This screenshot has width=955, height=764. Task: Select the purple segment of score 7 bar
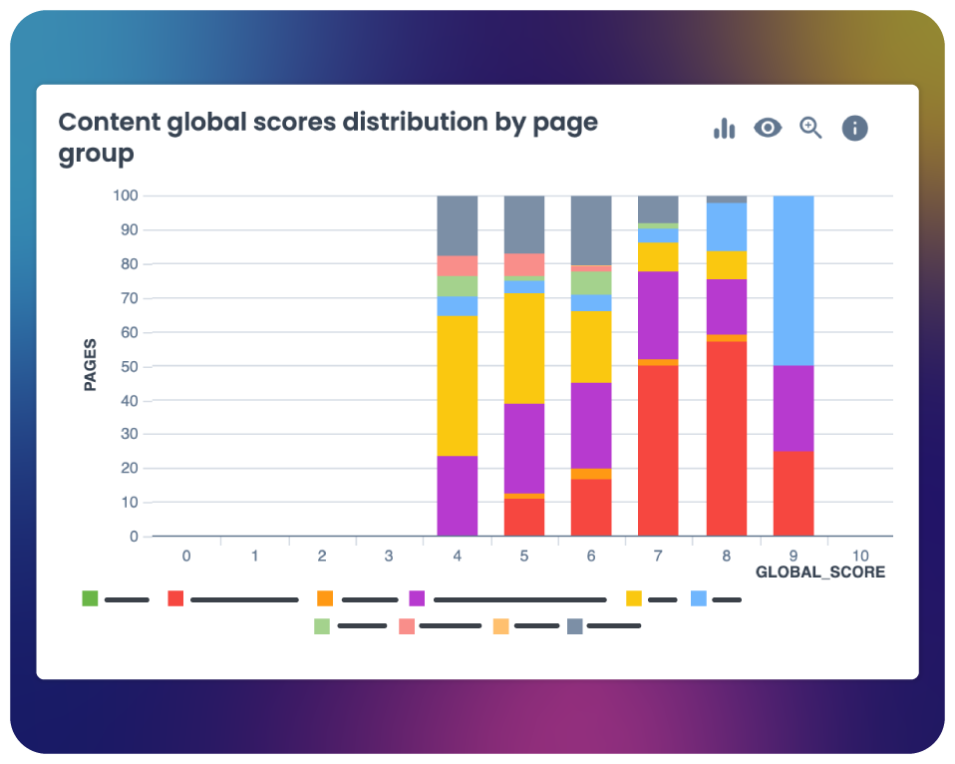(x=658, y=315)
